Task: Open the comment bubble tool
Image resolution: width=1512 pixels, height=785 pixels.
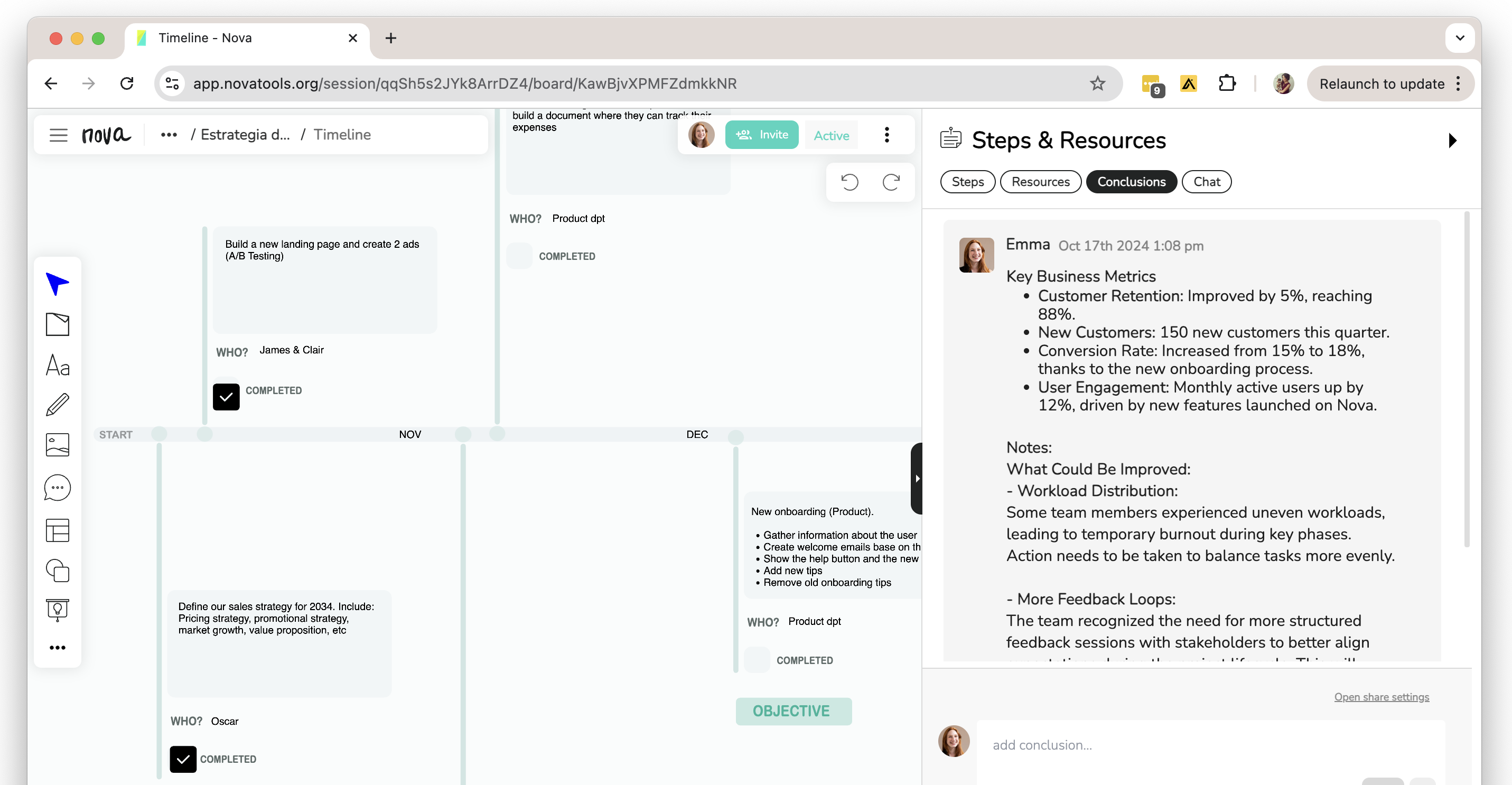Action: 57,488
